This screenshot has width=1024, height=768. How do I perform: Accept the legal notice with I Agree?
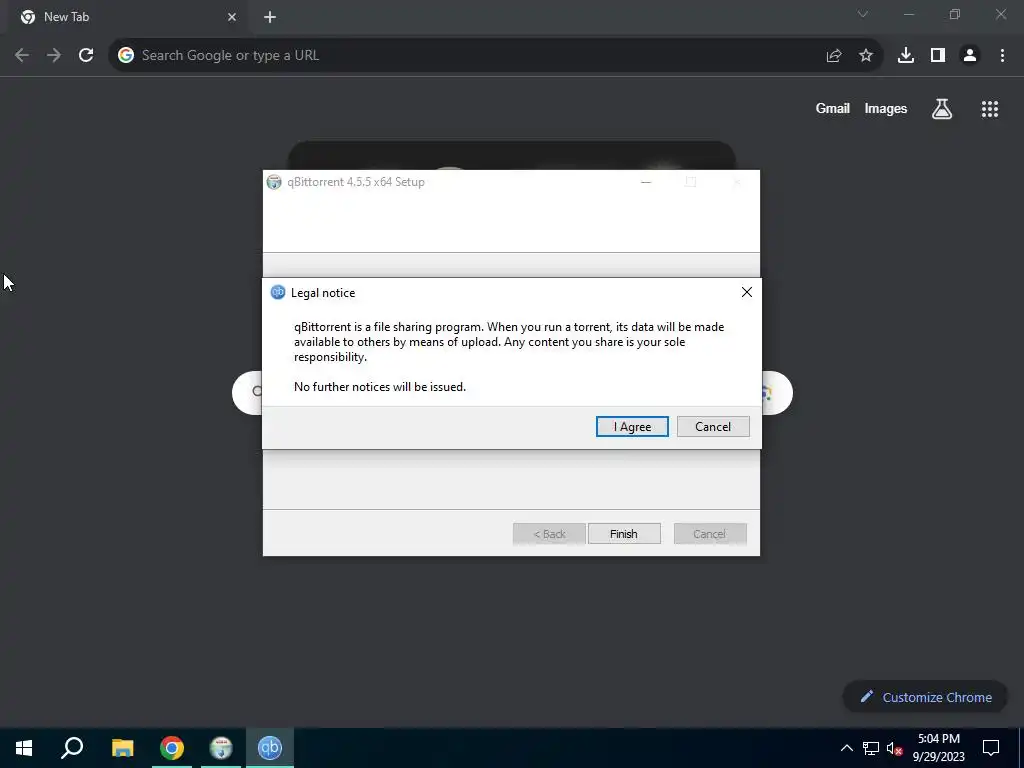pos(632,426)
